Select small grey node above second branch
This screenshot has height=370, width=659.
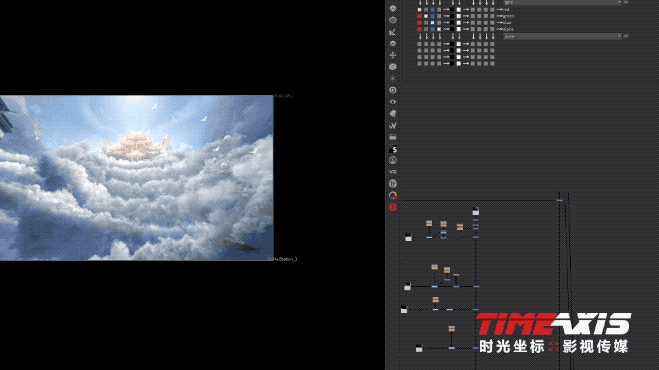click(456, 275)
